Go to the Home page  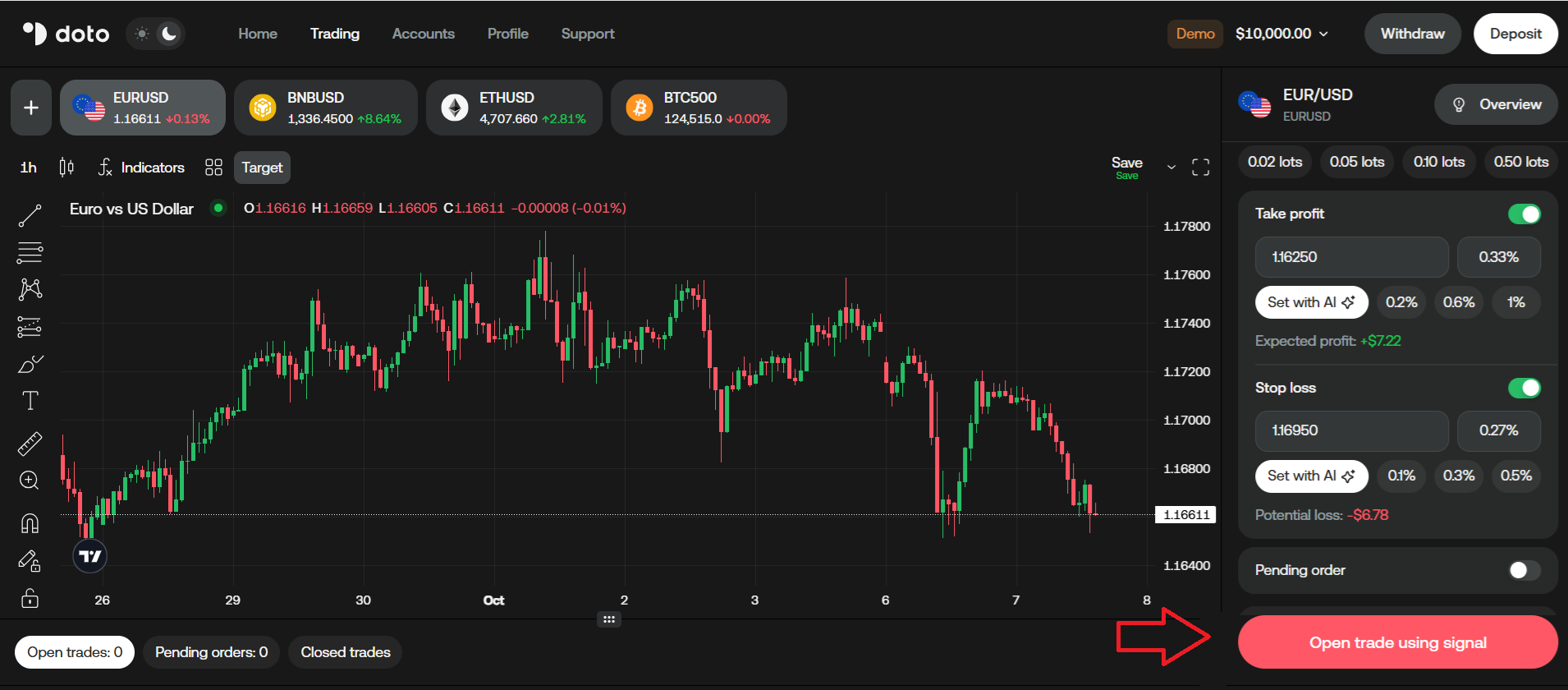[x=258, y=34]
